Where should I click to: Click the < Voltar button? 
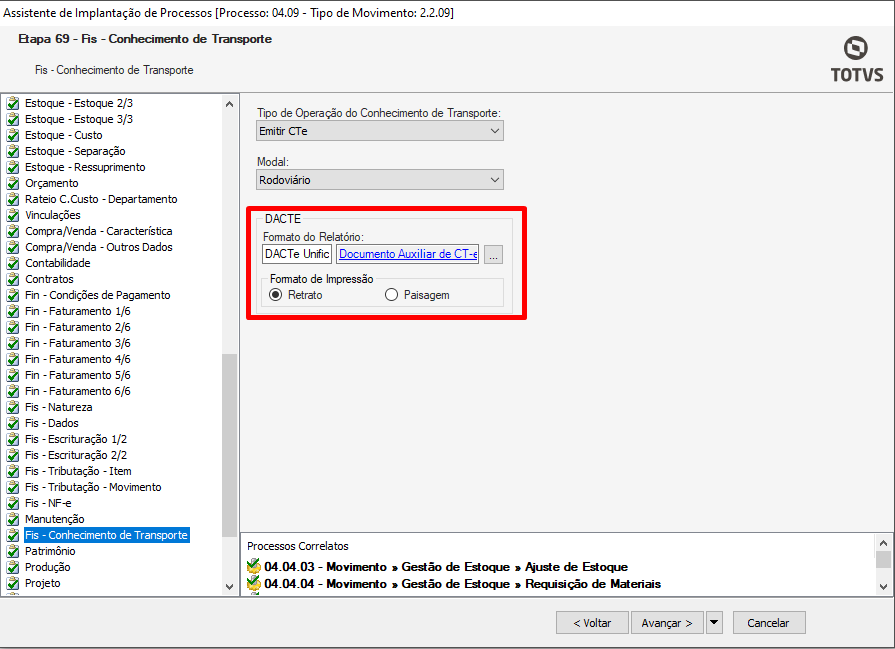click(592, 623)
